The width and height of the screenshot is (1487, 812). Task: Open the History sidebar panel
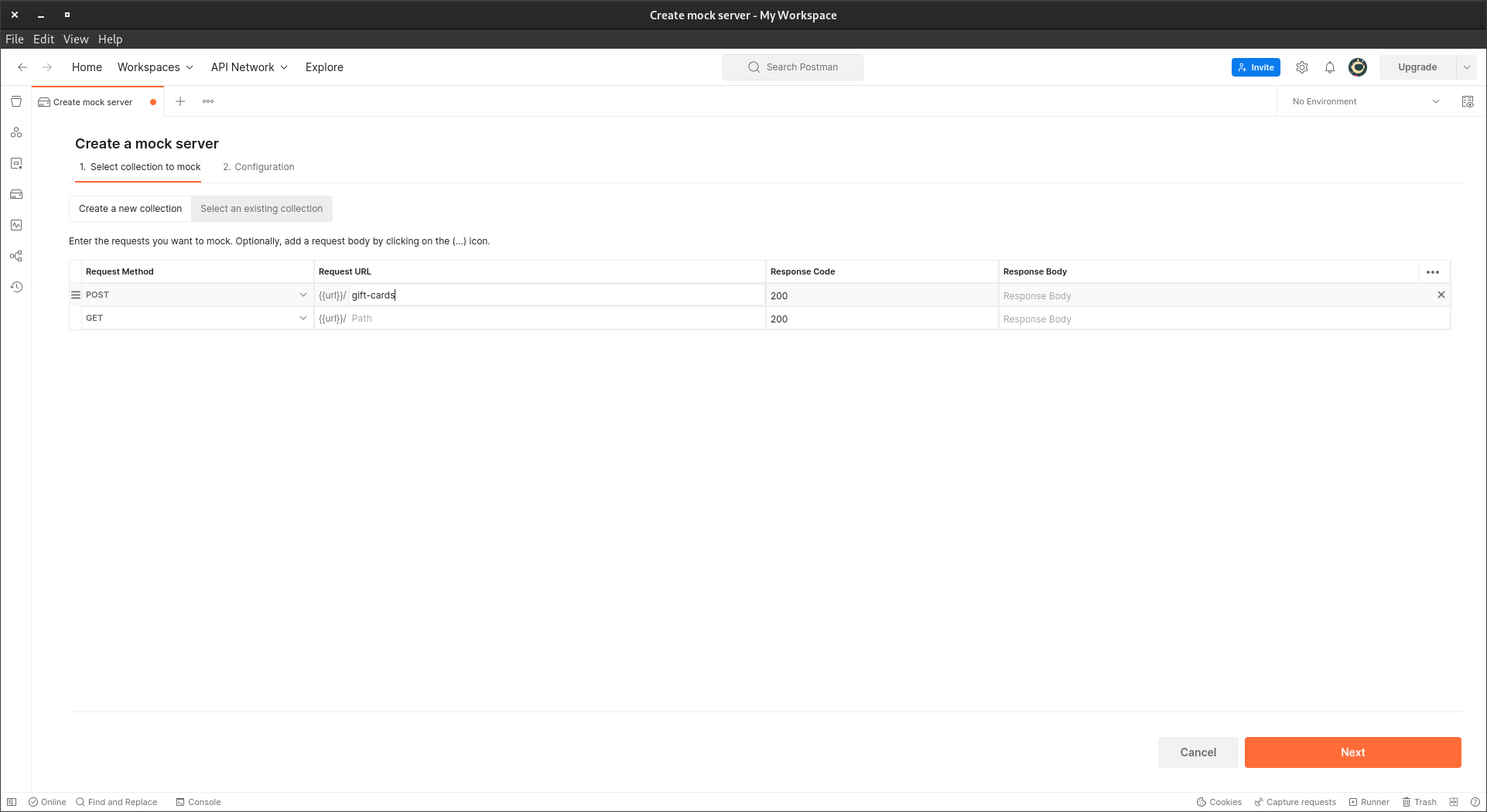pyautogui.click(x=16, y=287)
